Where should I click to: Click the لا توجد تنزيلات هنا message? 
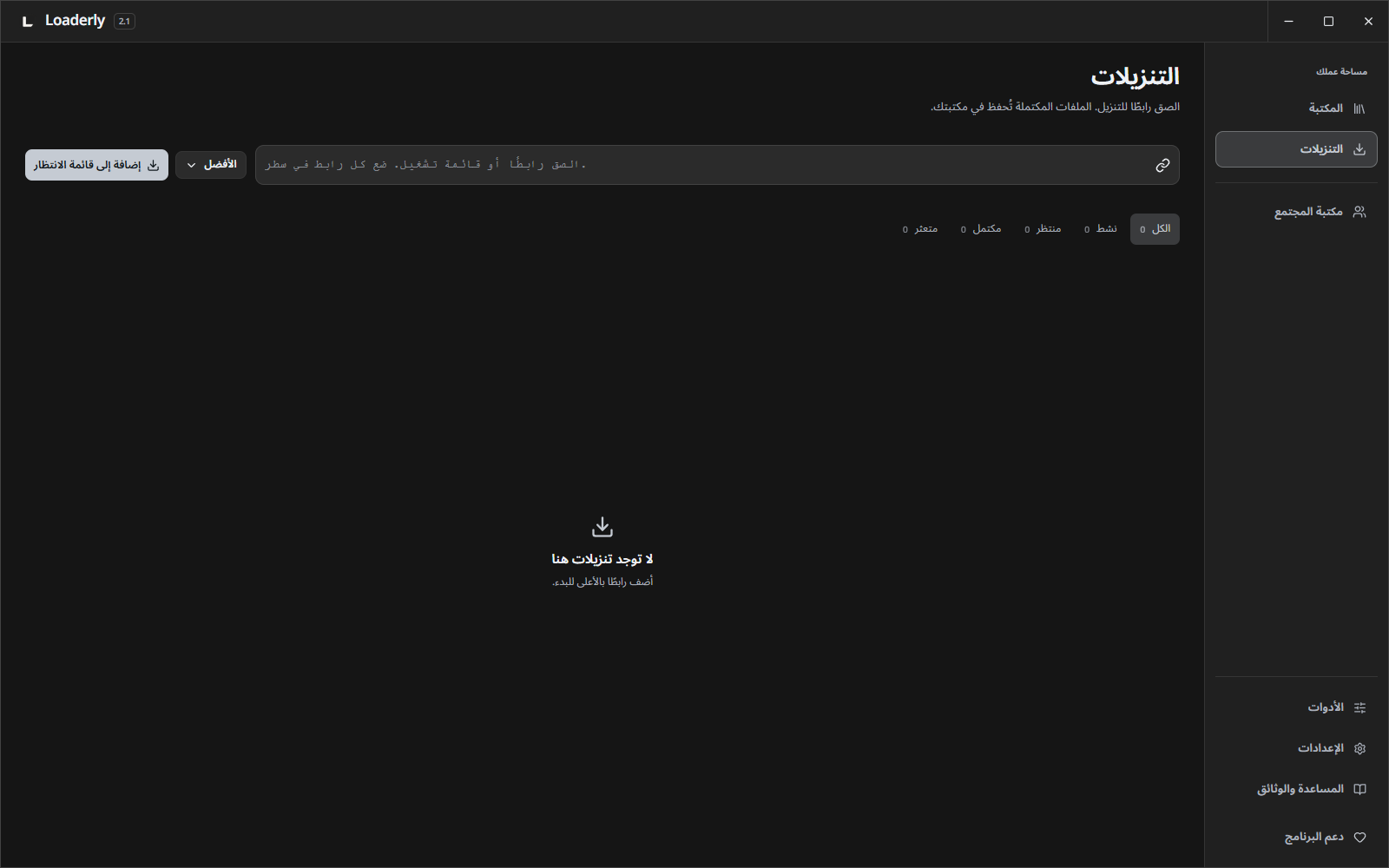tap(602, 560)
